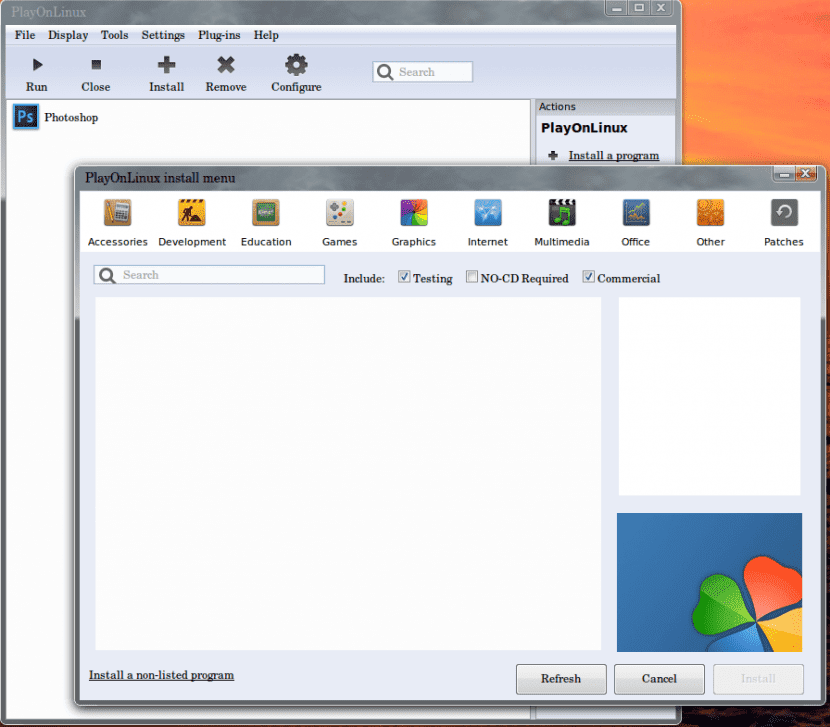This screenshot has width=830, height=727.
Task: Open the Games category
Action: [339, 223]
